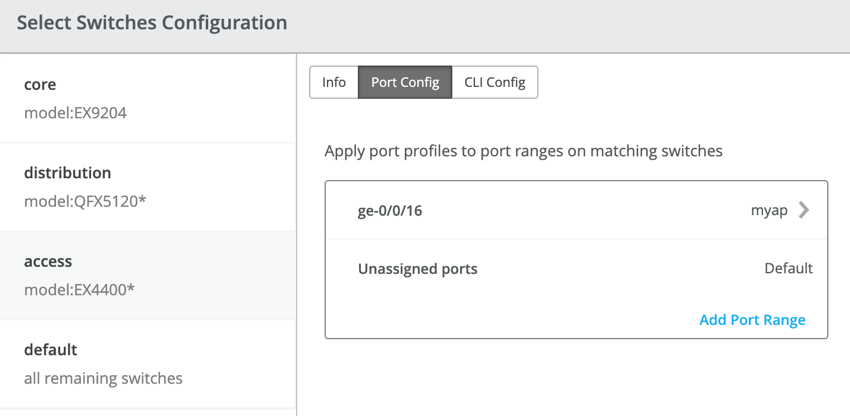Click the Default profile for unassigned ports
This screenshot has height=416, width=850.
(788, 268)
